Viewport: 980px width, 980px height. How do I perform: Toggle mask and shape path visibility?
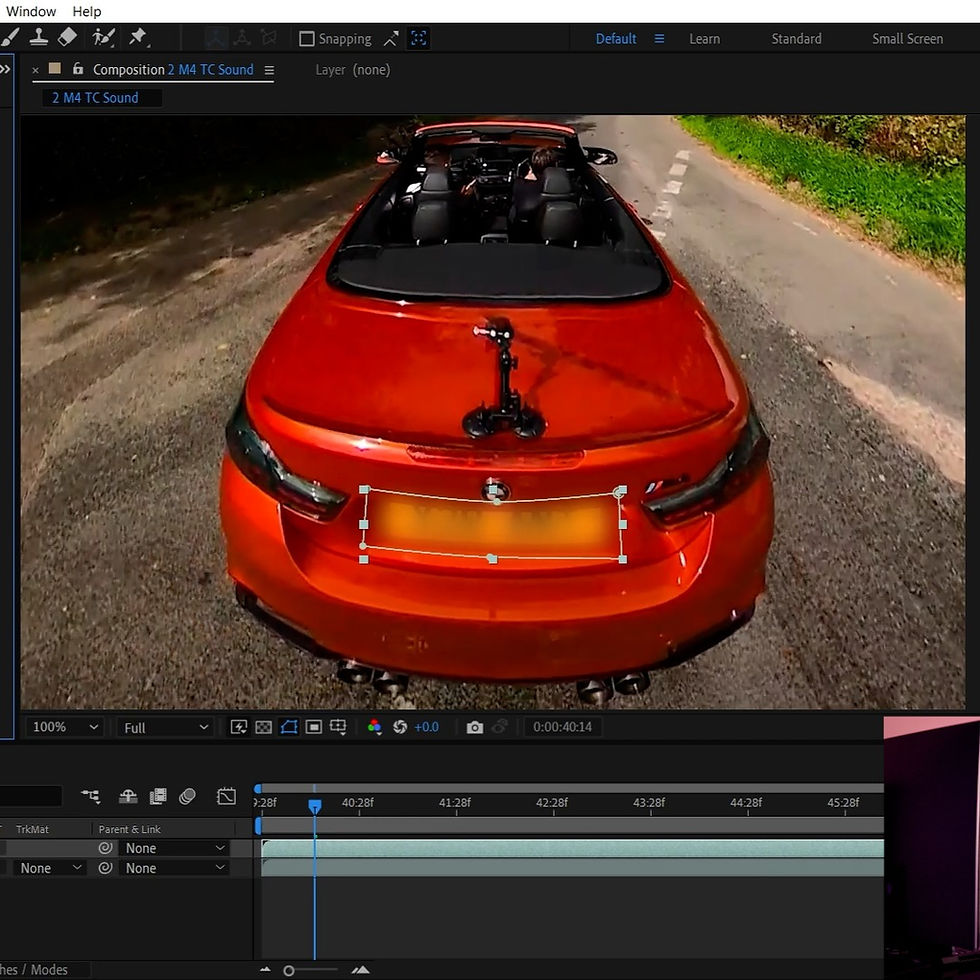pos(289,727)
